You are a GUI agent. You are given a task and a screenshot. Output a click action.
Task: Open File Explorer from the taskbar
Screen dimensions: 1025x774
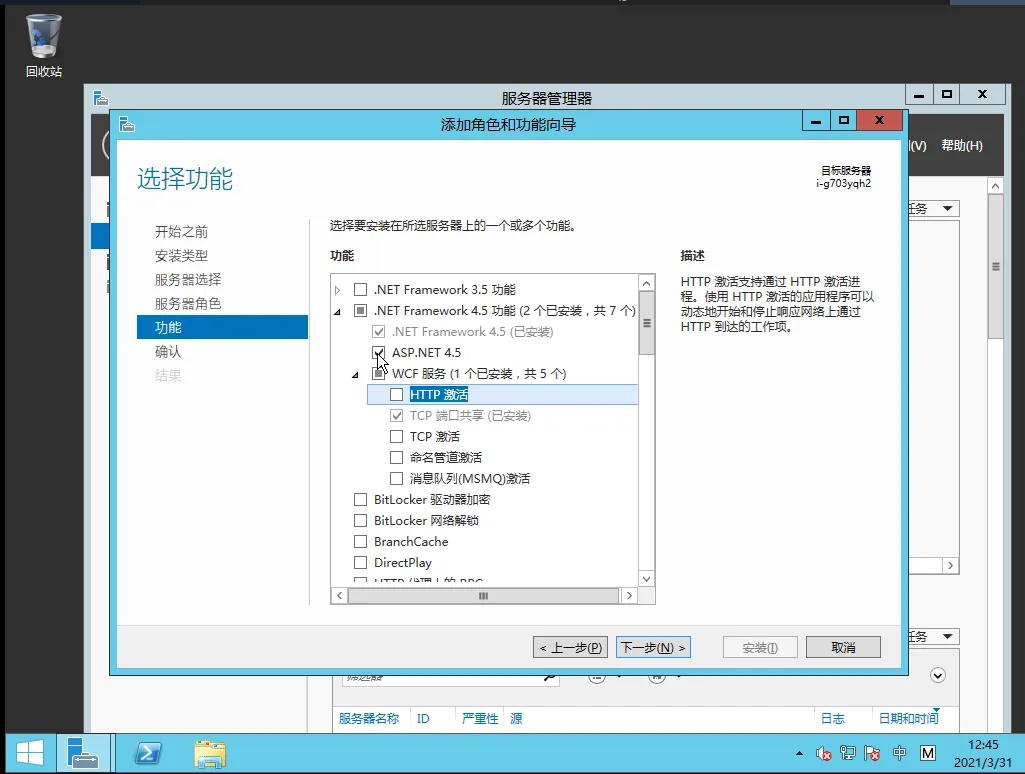[209, 752]
